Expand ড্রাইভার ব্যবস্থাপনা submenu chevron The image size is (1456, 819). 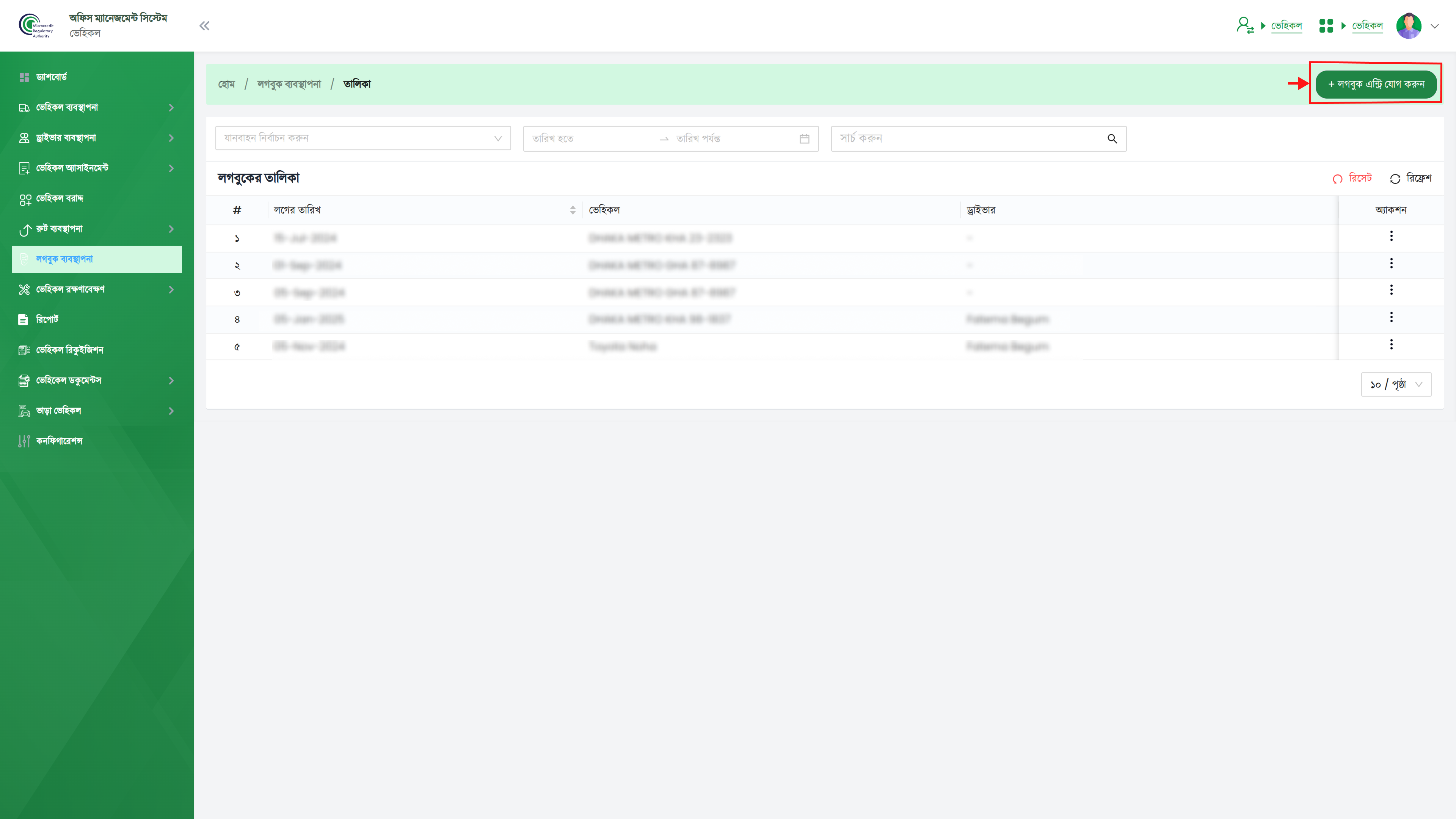(171, 138)
